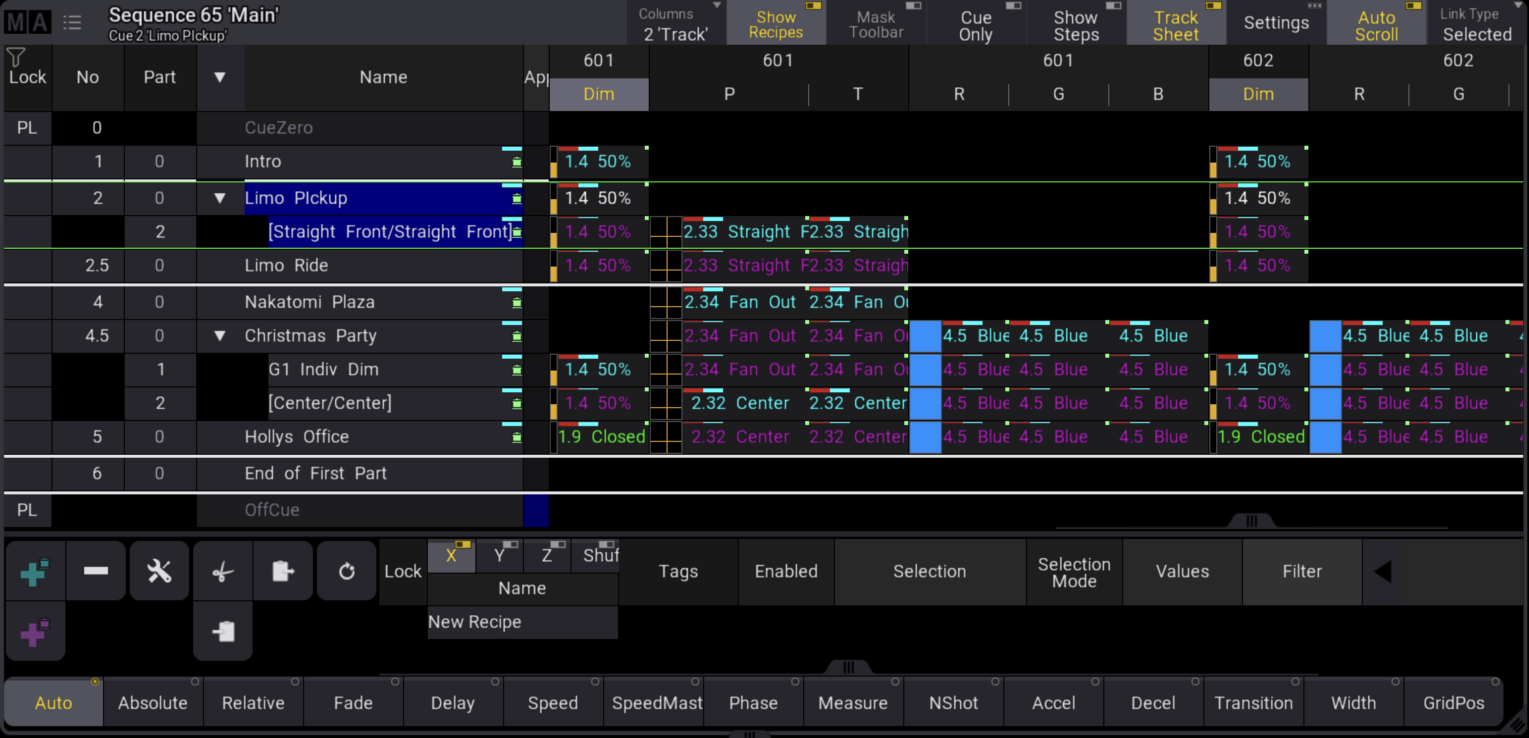
Task: Click the splitter handle above the layer toolbar
Action: pos(848,667)
